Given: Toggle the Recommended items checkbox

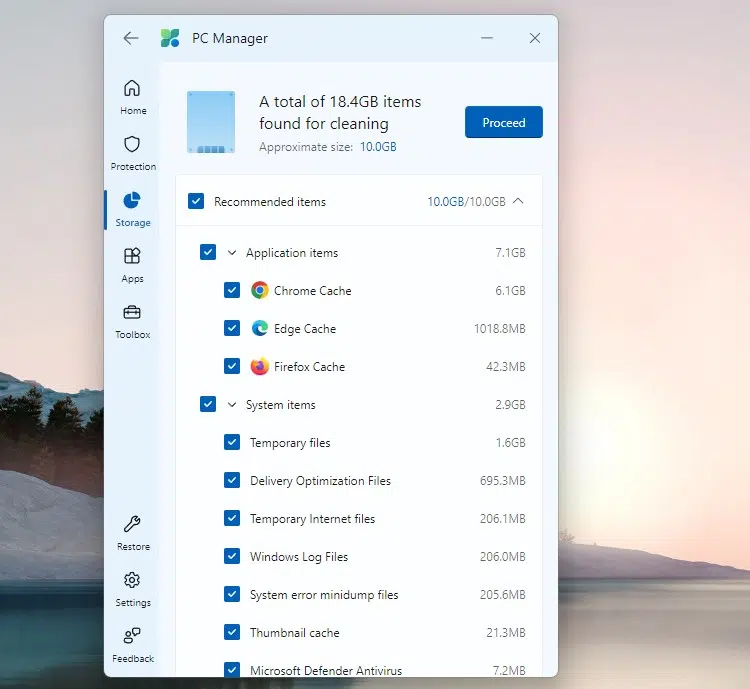Looking at the screenshot, I should (x=196, y=202).
